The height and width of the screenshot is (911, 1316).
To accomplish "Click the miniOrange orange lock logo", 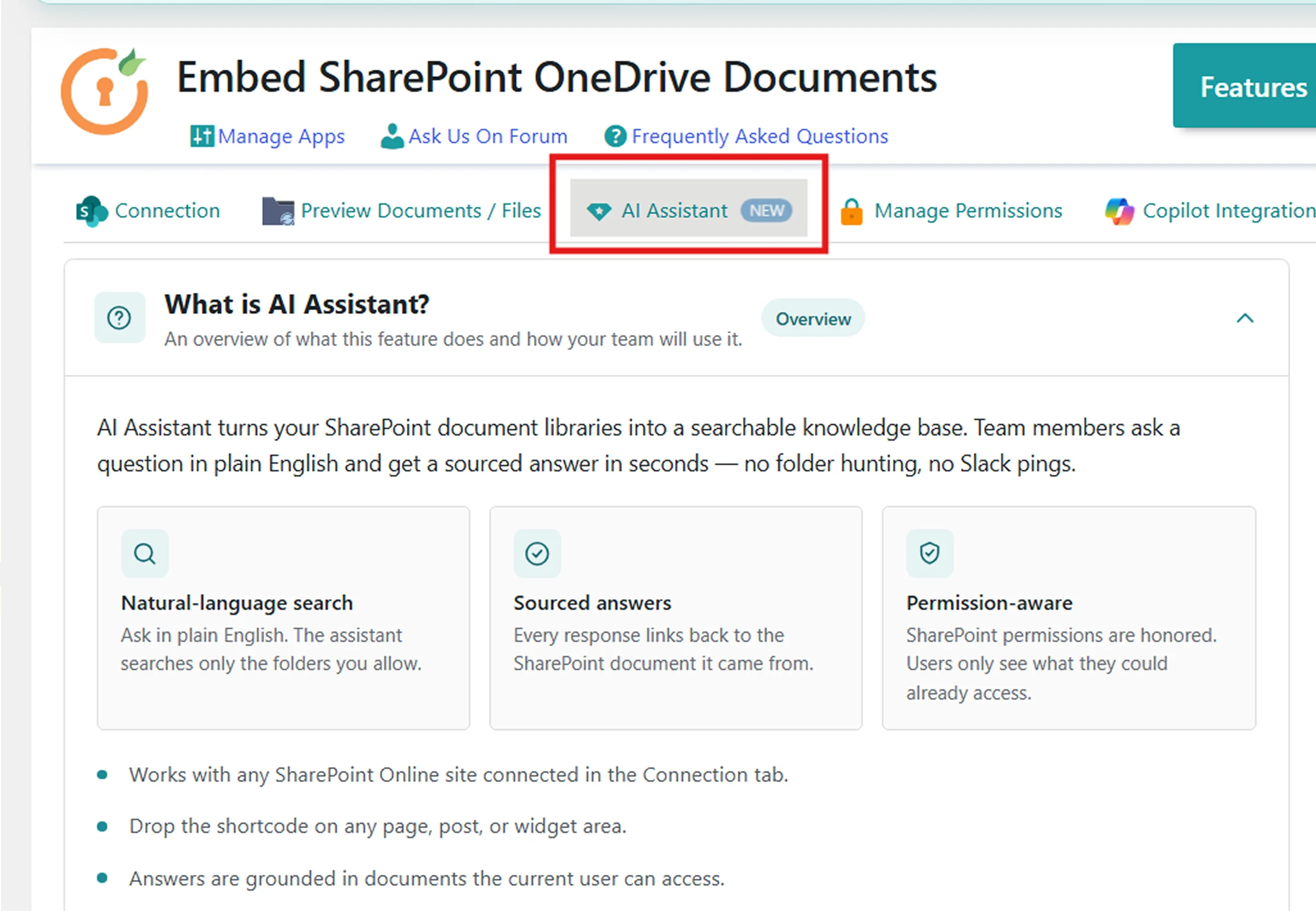I will click(105, 91).
